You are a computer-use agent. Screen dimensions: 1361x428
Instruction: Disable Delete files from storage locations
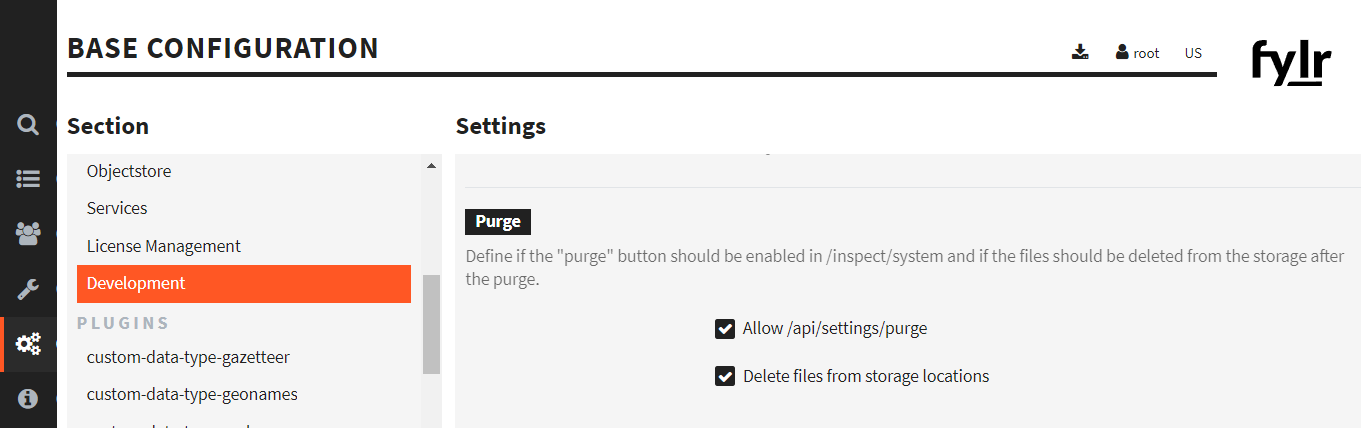[x=725, y=377]
